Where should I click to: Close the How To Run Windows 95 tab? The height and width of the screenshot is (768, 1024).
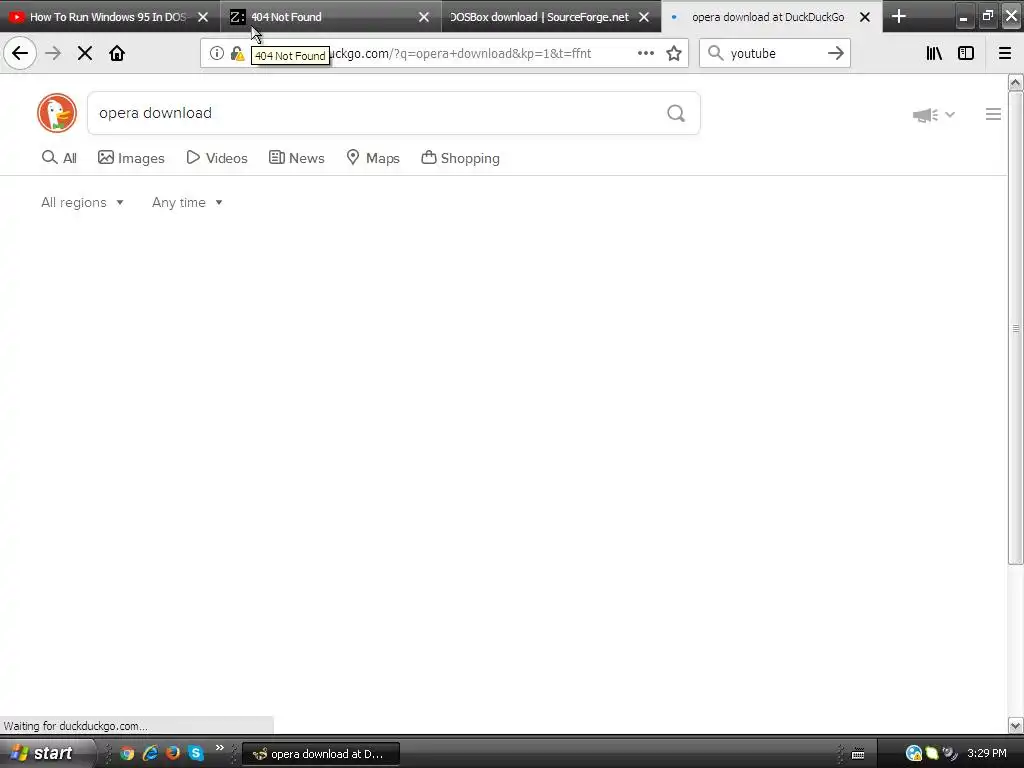[203, 17]
